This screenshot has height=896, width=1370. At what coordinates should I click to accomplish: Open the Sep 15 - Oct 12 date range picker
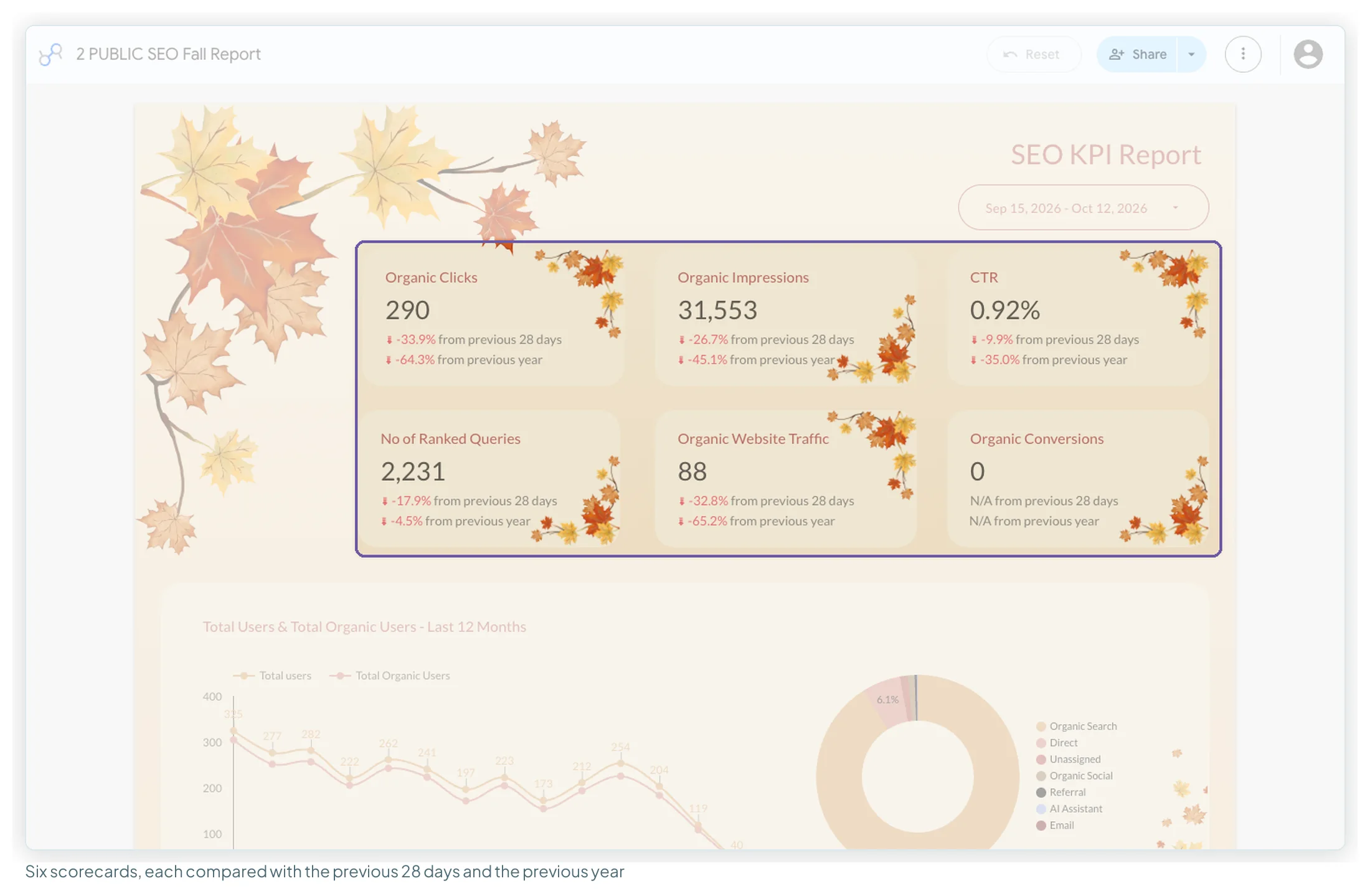point(1083,208)
